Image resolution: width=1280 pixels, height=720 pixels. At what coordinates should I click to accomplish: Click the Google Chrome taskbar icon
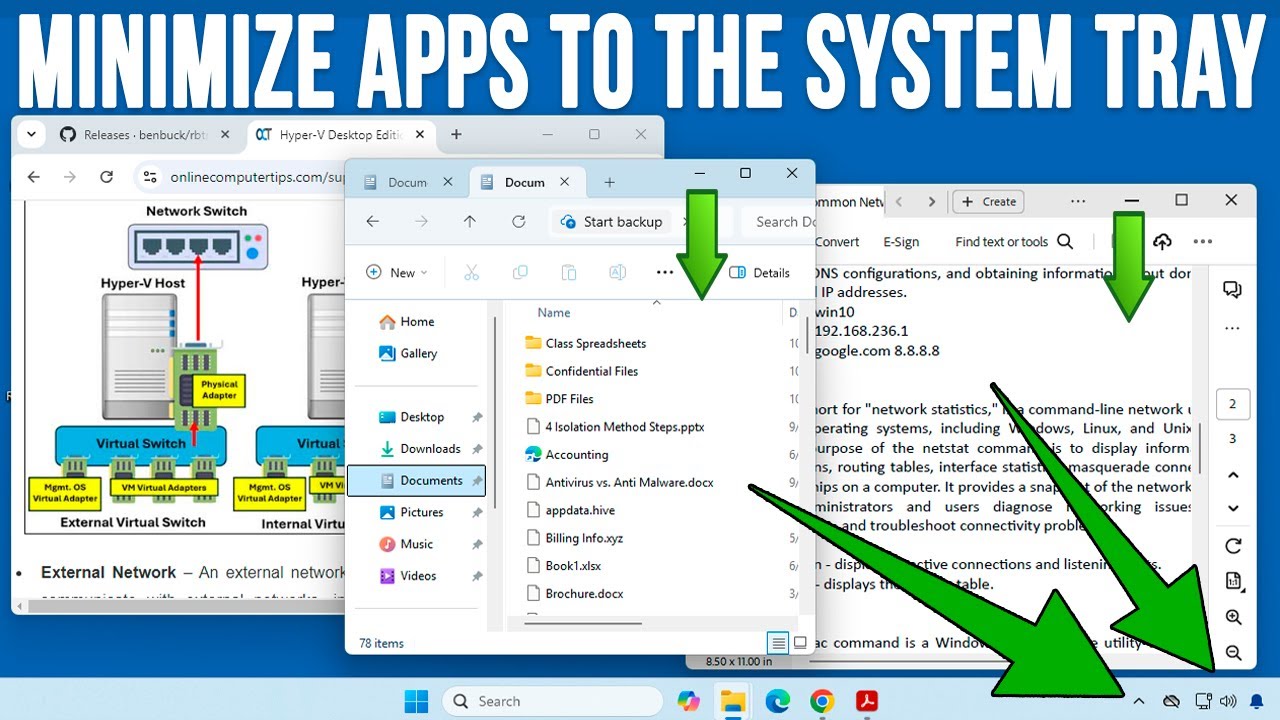[x=822, y=701]
